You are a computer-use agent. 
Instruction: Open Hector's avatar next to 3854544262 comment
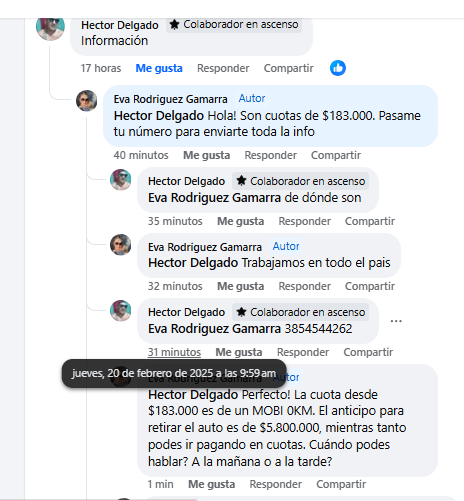[x=121, y=311]
